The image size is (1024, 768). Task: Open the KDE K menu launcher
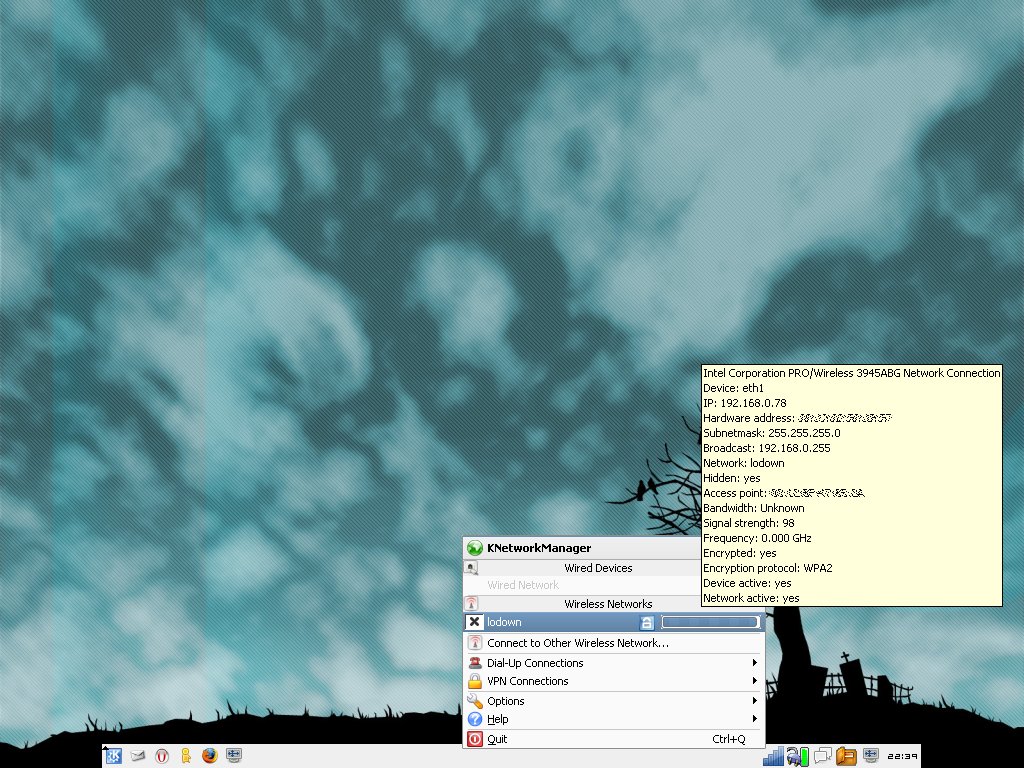tap(114, 756)
